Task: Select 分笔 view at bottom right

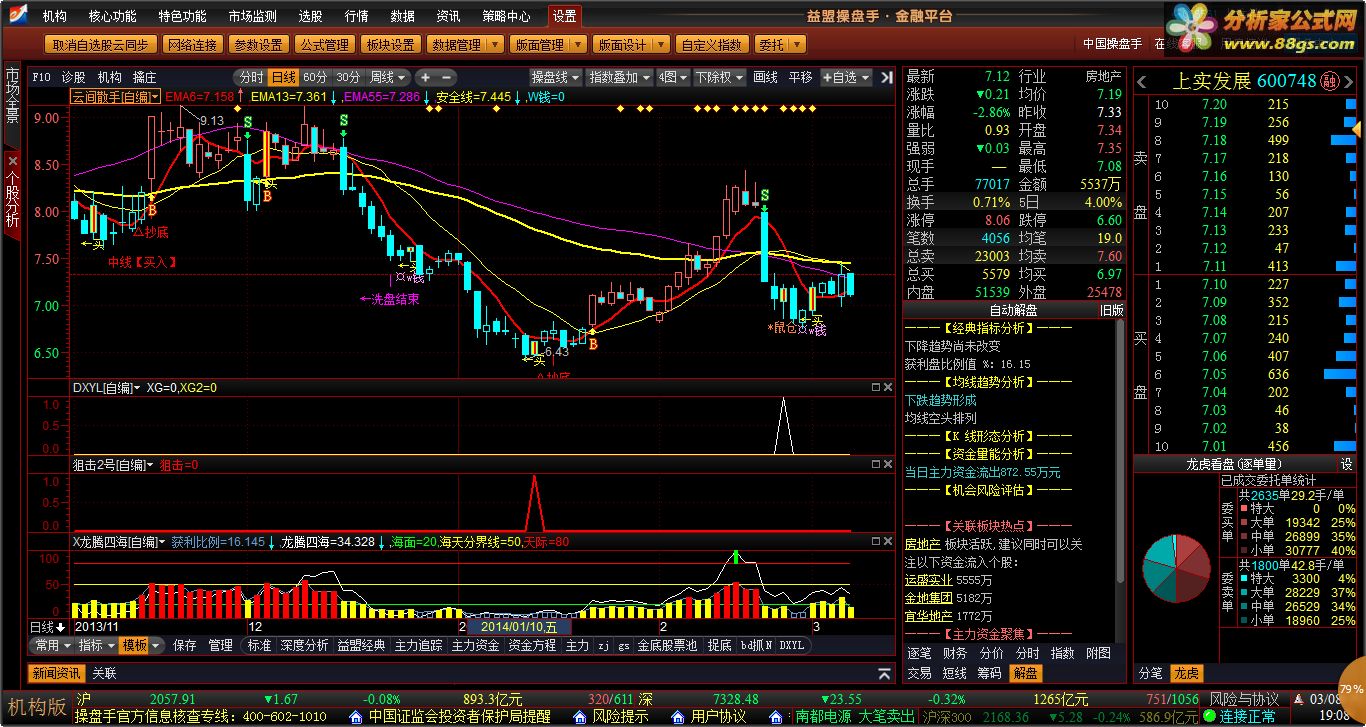Action: click(x=1151, y=673)
